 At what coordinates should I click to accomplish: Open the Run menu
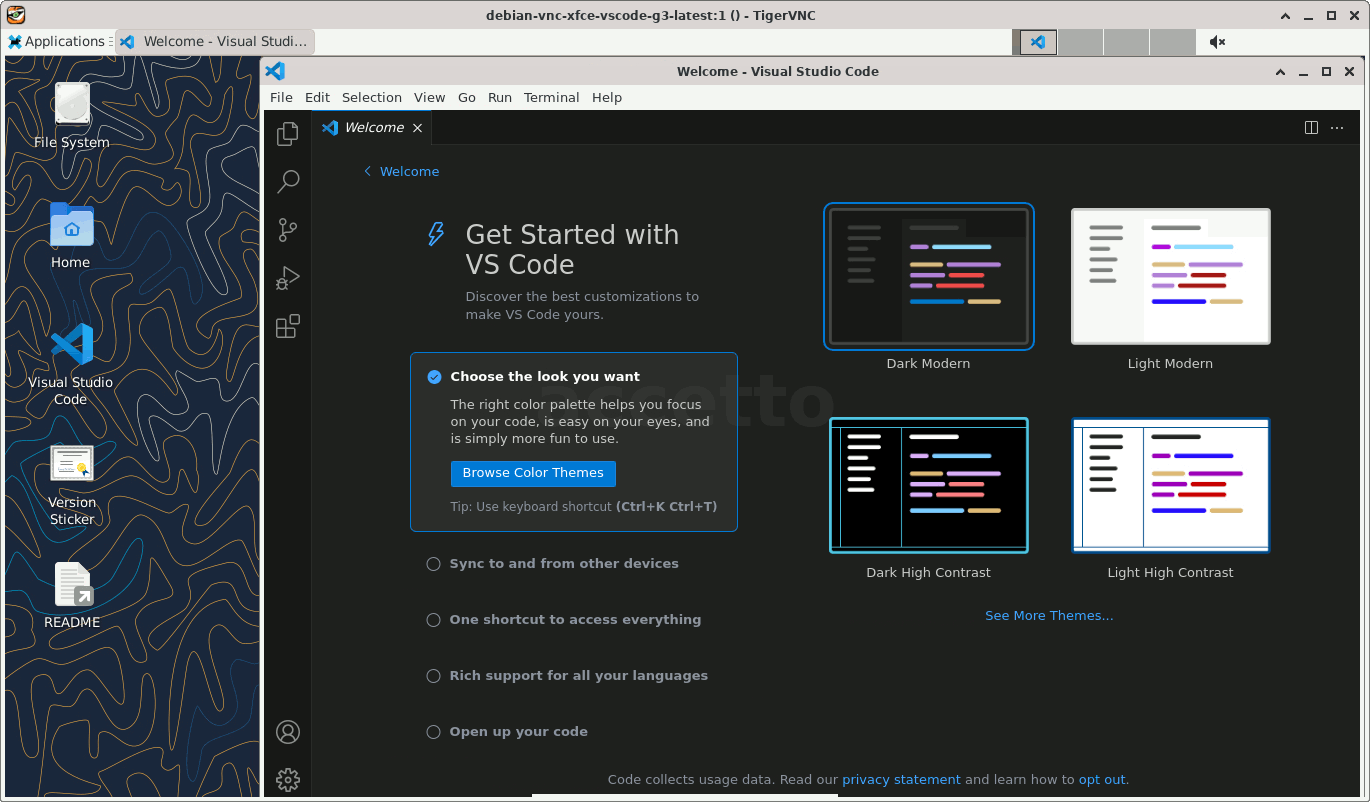[x=500, y=98]
